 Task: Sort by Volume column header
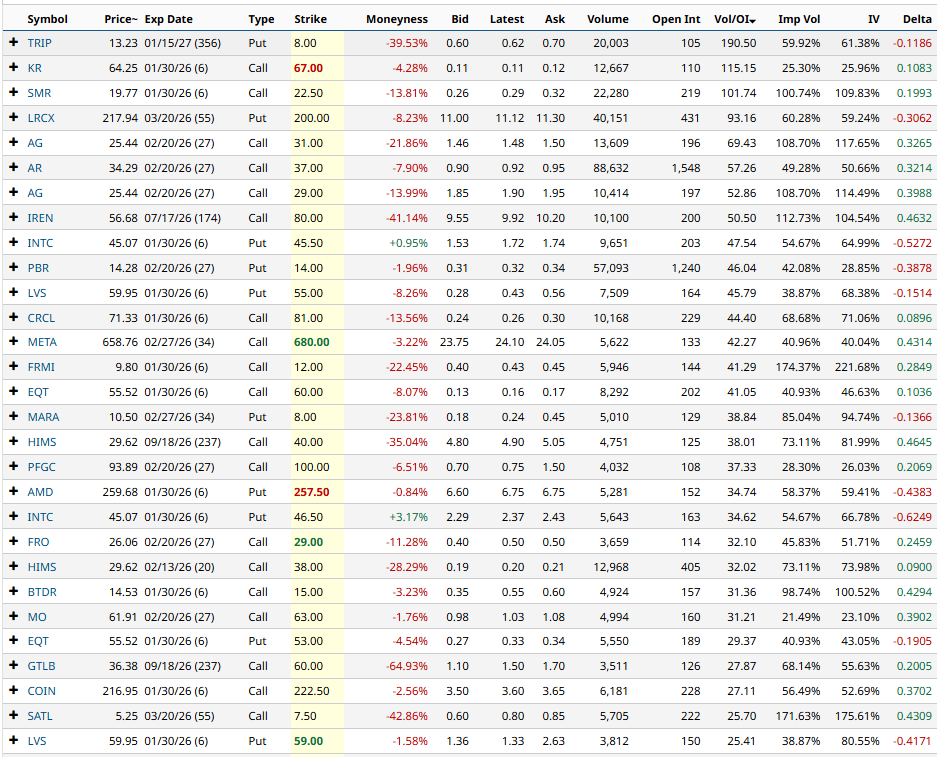tap(608, 19)
